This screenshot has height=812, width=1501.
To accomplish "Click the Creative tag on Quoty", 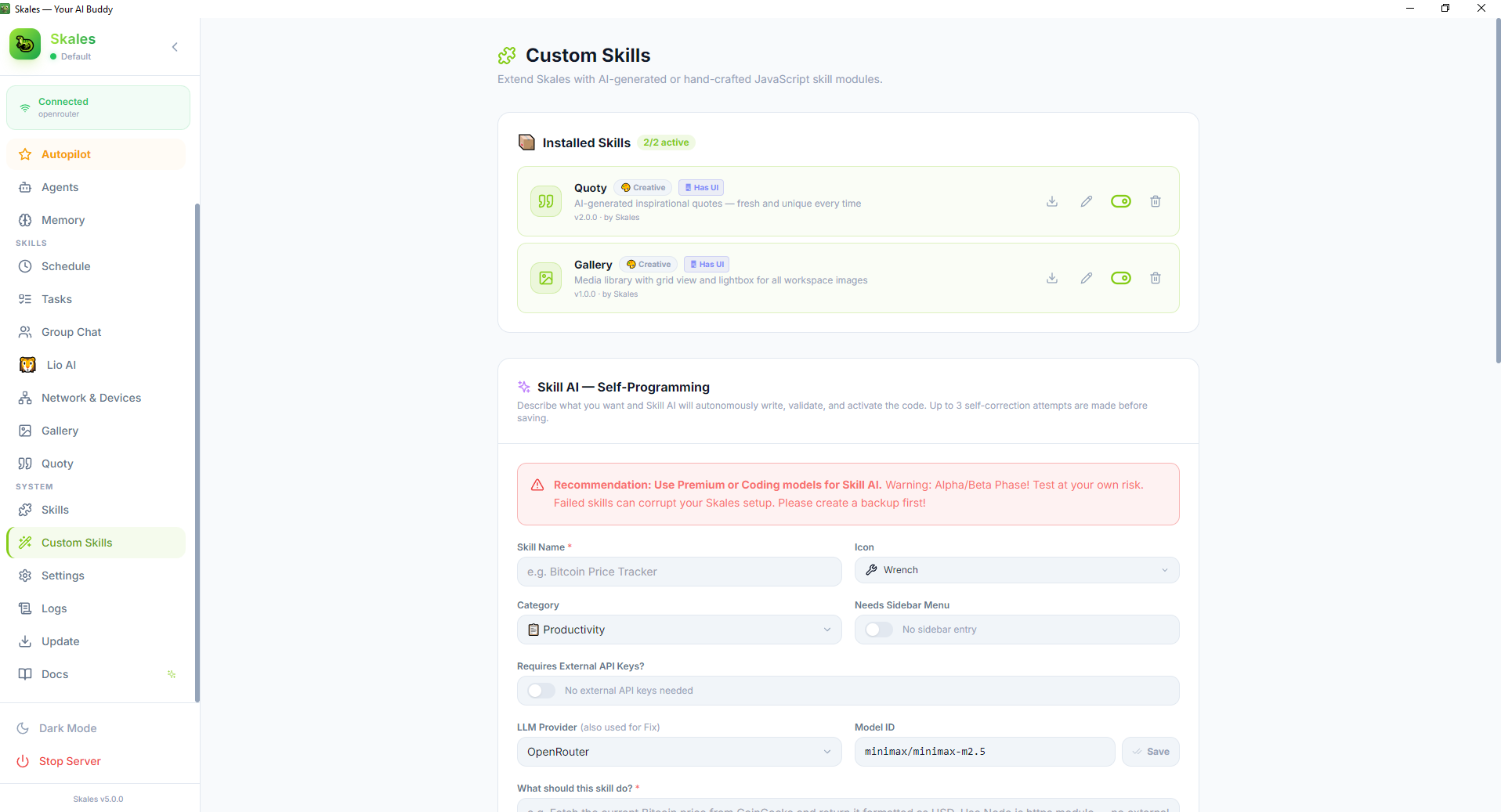I will (643, 188).
